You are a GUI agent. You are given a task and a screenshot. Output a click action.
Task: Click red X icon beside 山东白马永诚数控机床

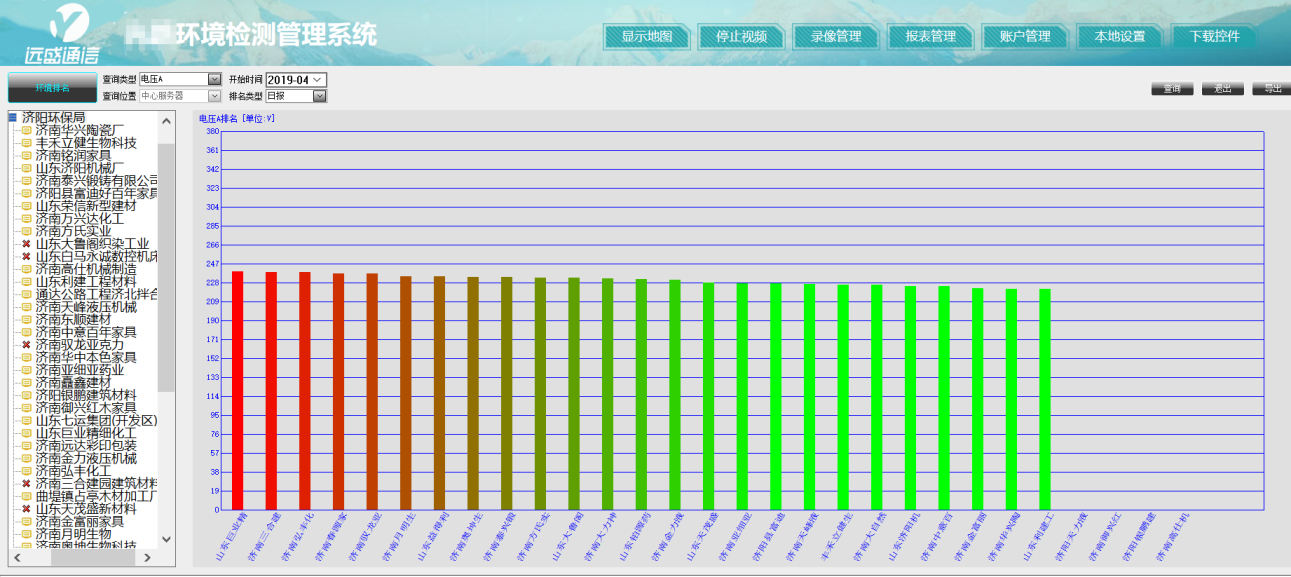tap(26, 257)
